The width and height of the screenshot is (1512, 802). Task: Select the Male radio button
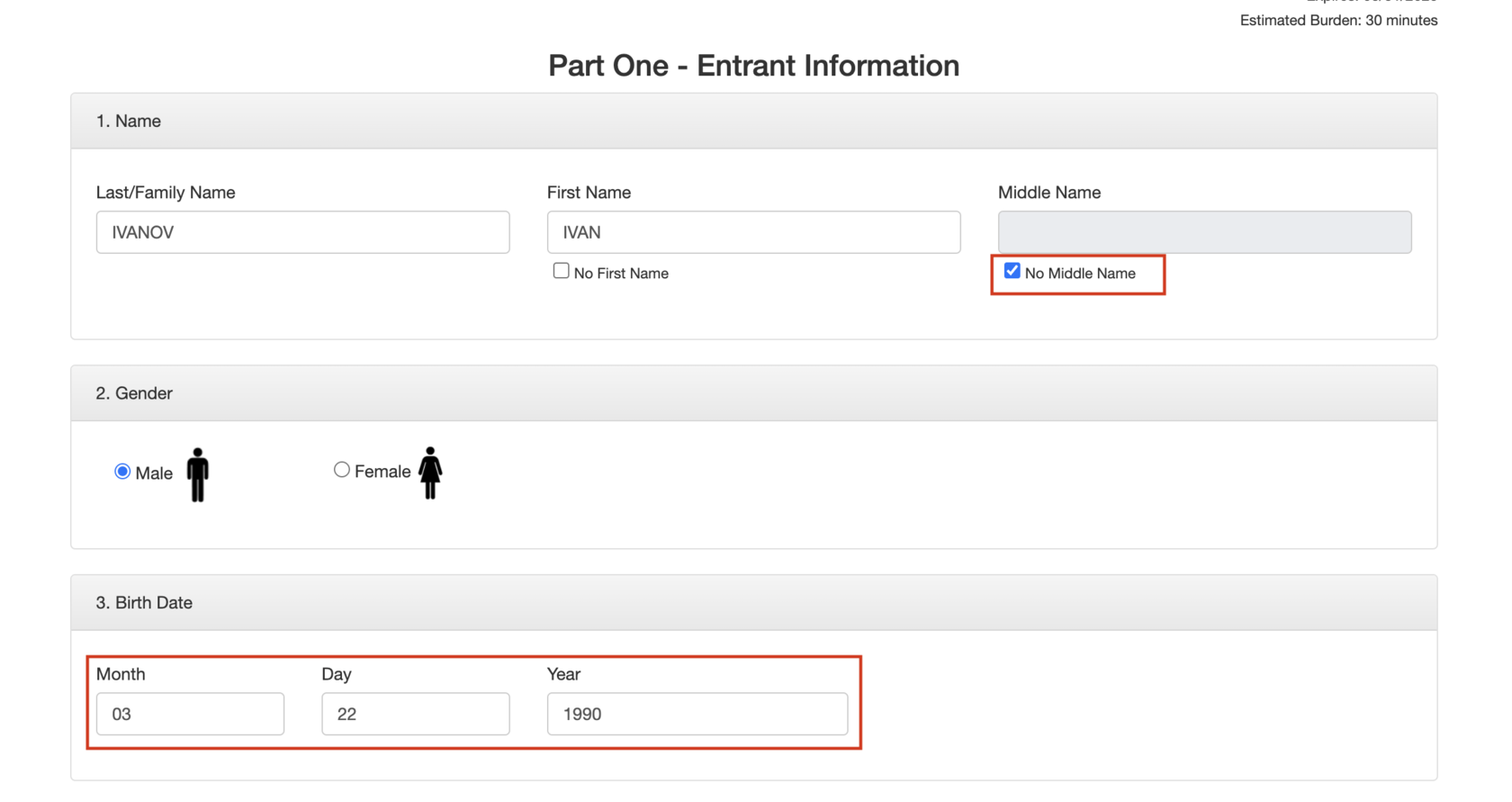pyautogui.click(x=122, y=472)
